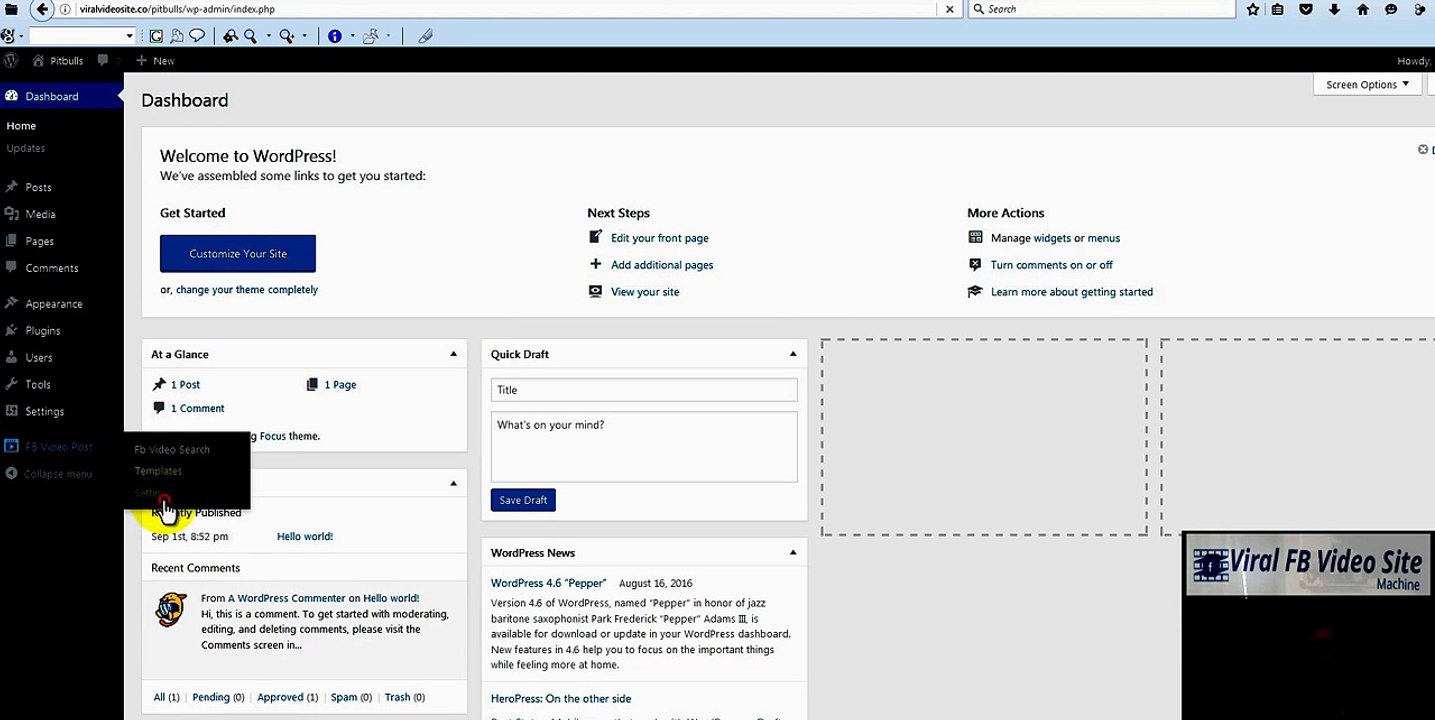The height and width of the screenshot is (720, 1435).
Task: Click the Pocket icon in the browser toolbar
Action: [x=1306, y=9]
